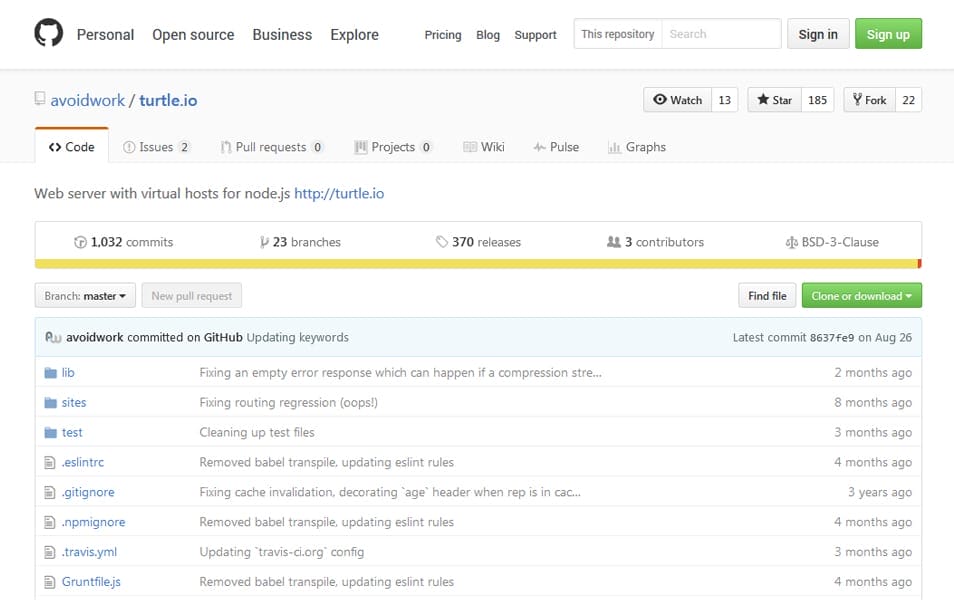The image size is (954, 600).
Task: Click the Gruntfile.js file icon
Action: click(x=51, y=582)
